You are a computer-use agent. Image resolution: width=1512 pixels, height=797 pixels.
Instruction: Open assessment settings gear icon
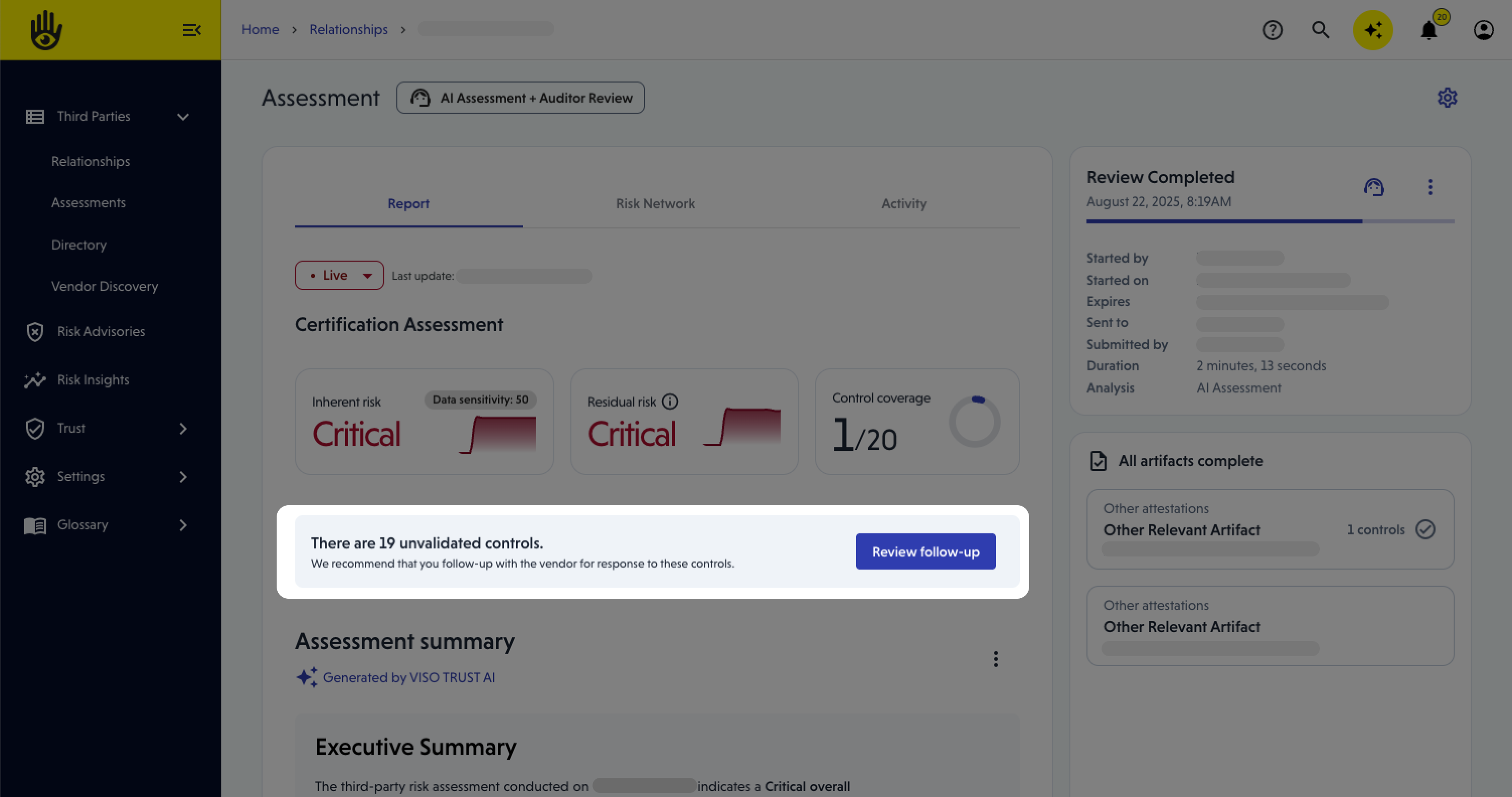click(1448, 98)
